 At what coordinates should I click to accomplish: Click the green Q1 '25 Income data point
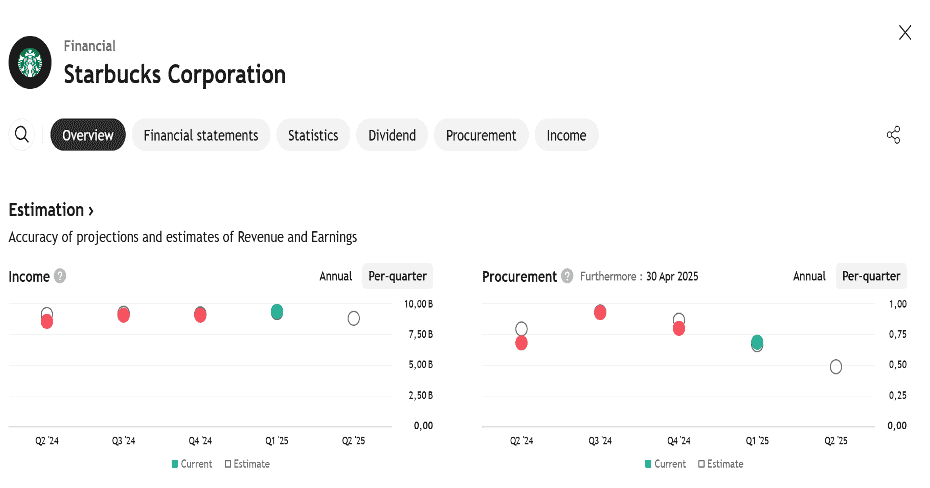(276, 312)
